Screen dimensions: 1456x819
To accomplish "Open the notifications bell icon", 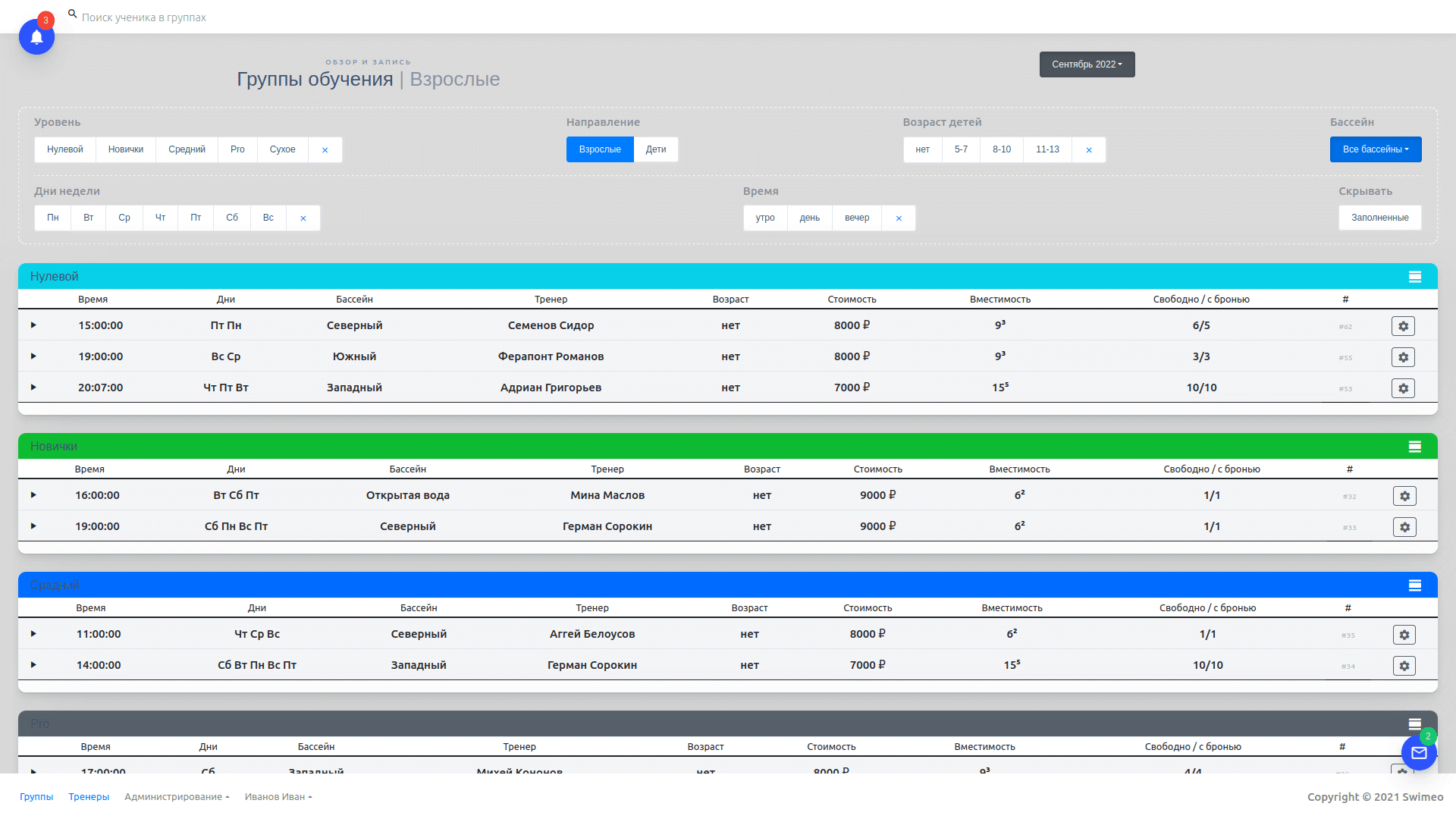I will [36, 36].
